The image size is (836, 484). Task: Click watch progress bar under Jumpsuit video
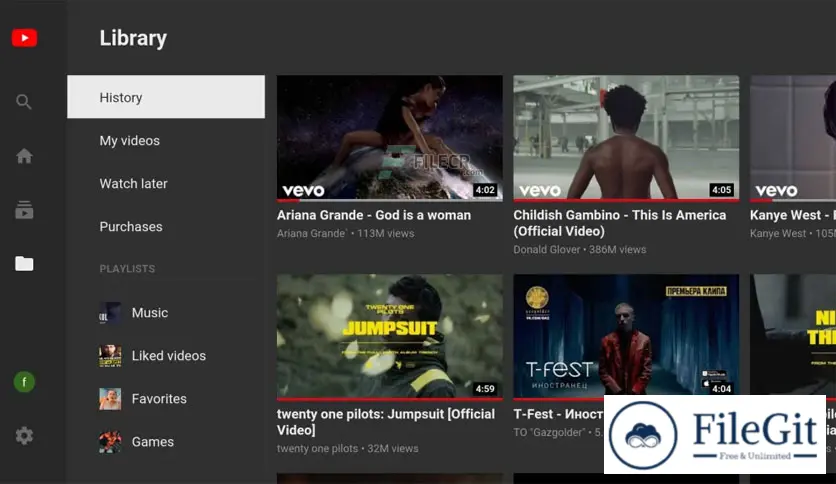click(x=390, y=399)
